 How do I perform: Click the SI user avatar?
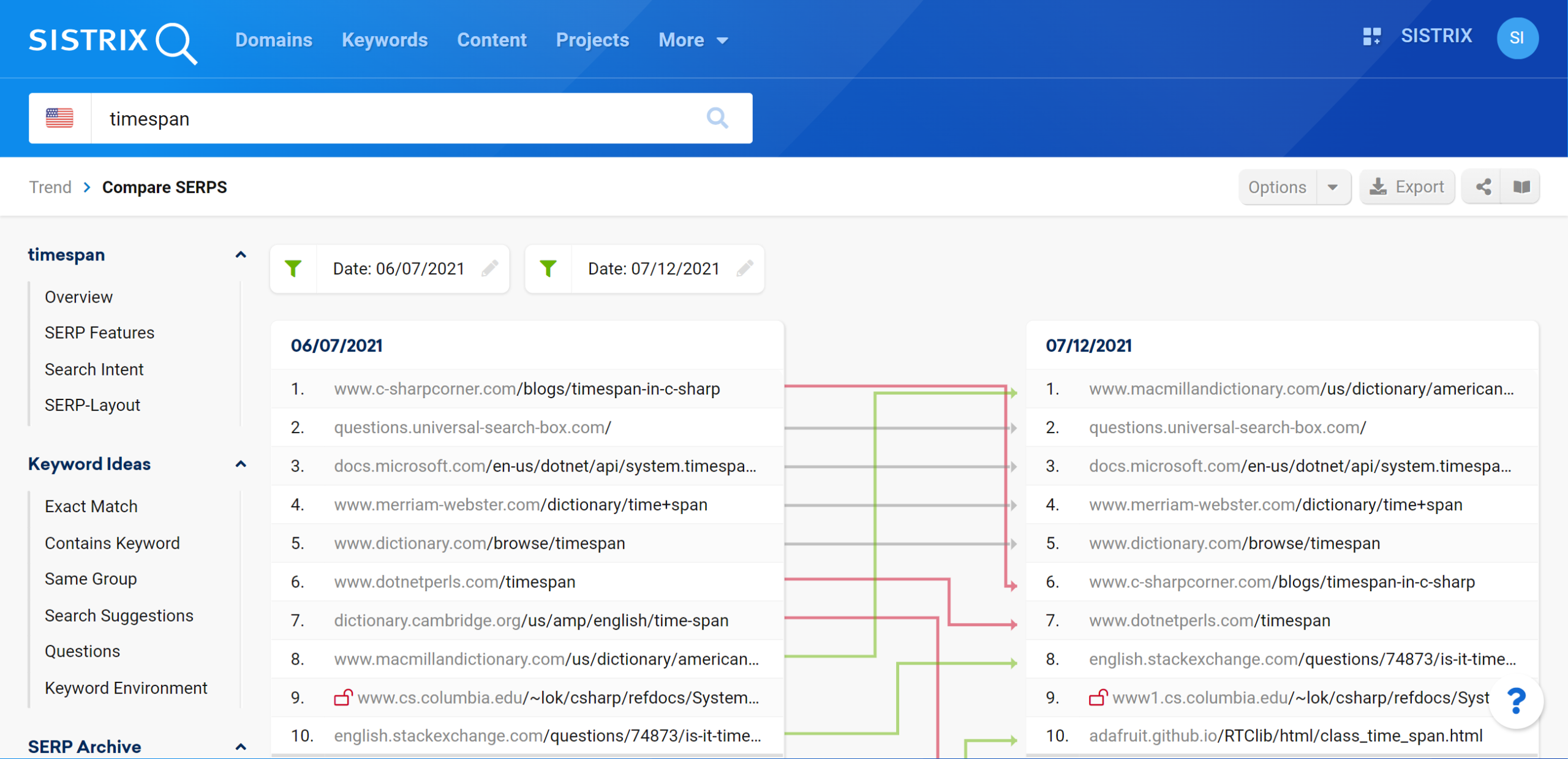pyautogui.click(x=1517, y=38)
